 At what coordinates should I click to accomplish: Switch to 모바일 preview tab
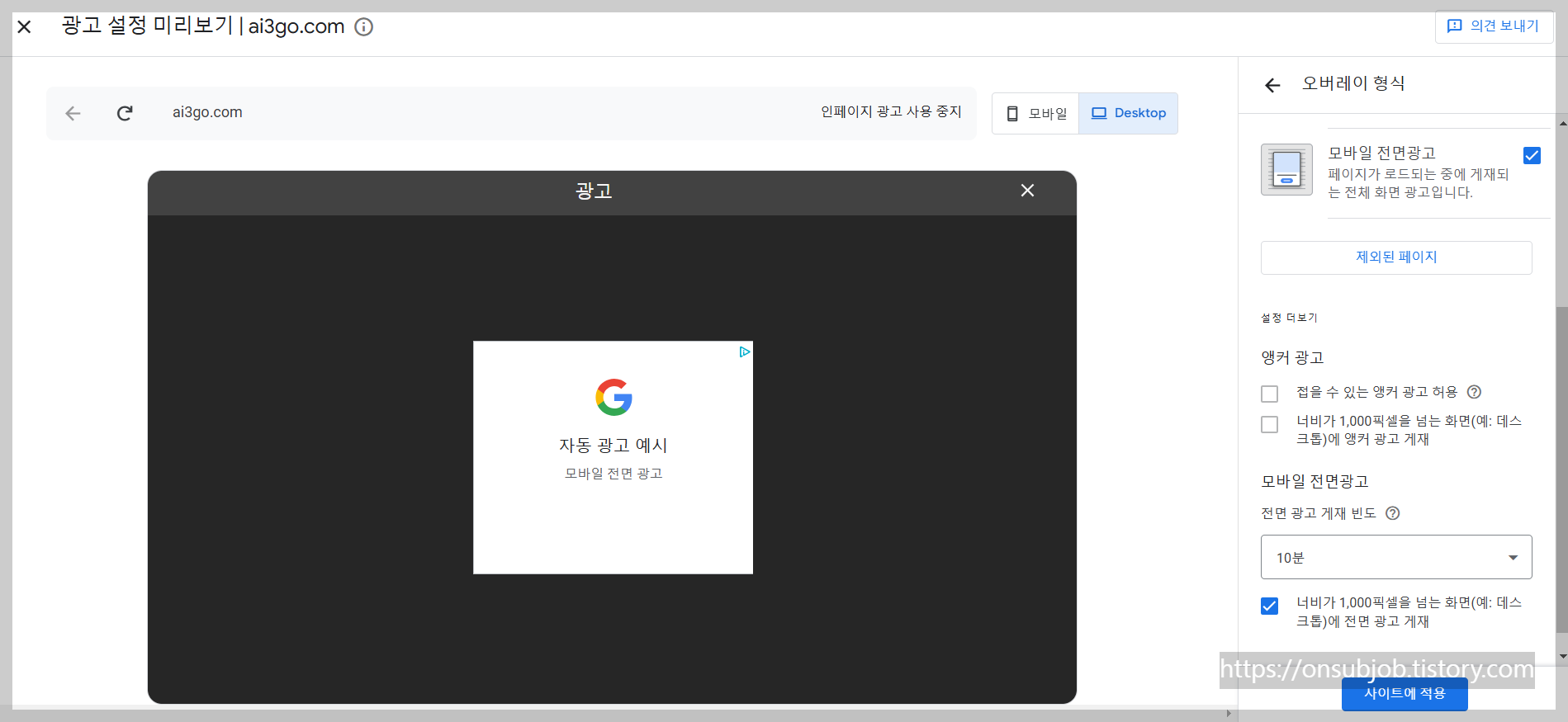(1035, 113)
